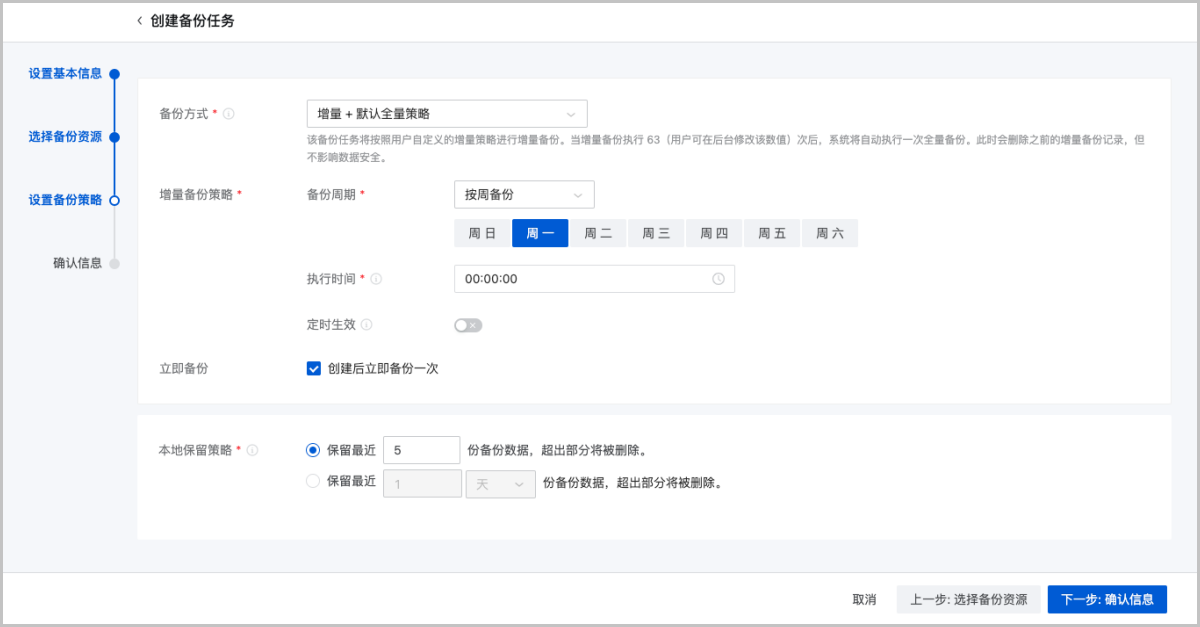Click the 取消 button
This screenshot has height=627, width=1200.
click(864, 599)
